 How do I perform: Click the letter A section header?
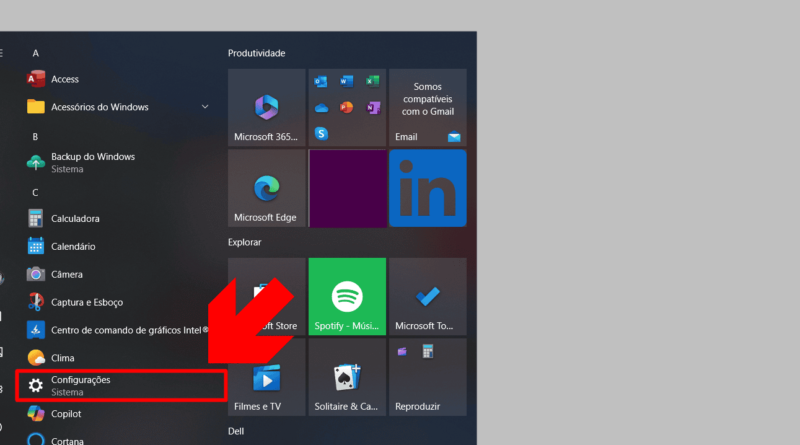tap(35, 53)
